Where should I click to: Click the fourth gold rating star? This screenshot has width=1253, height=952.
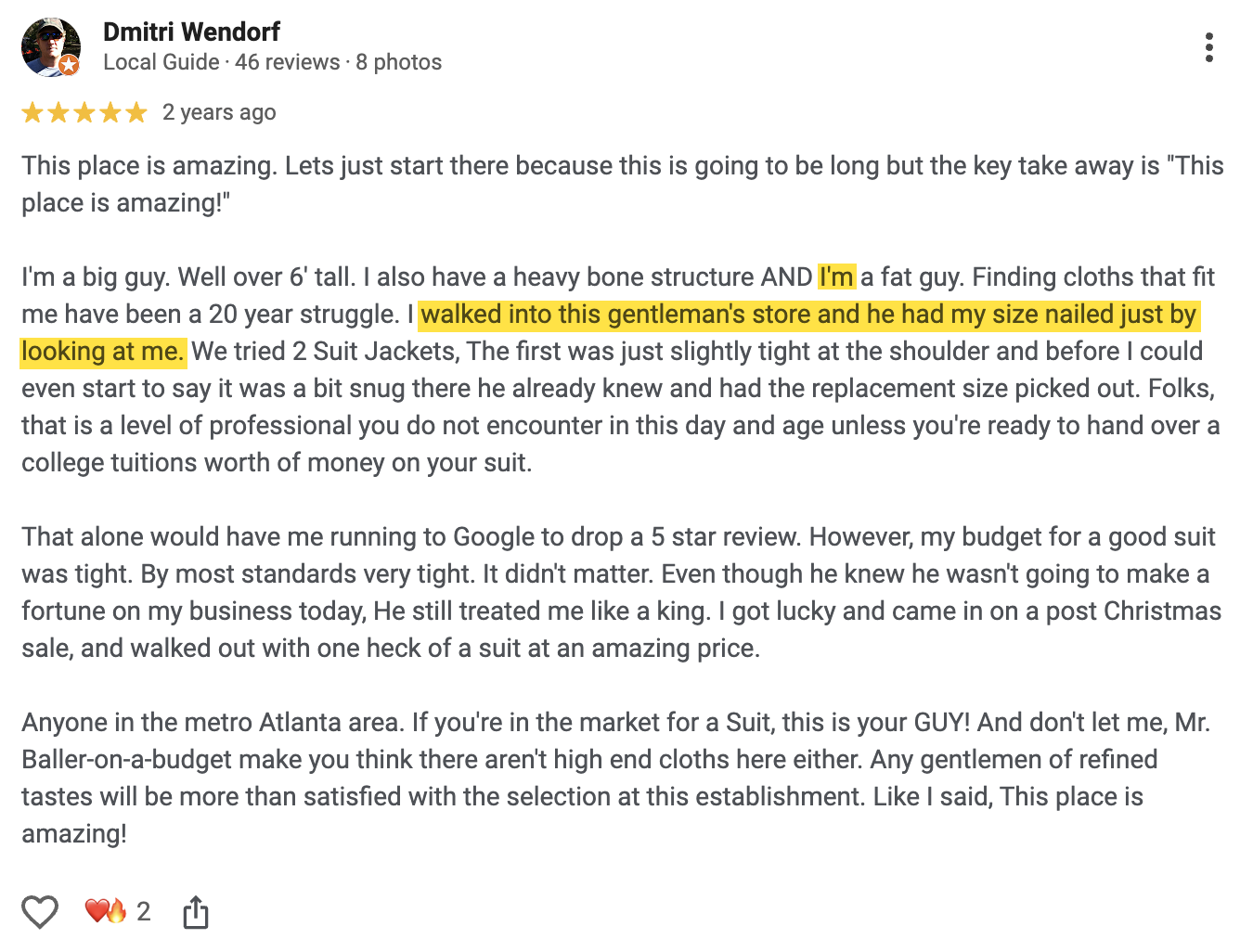pyautogui.click(x=110, y=113)
